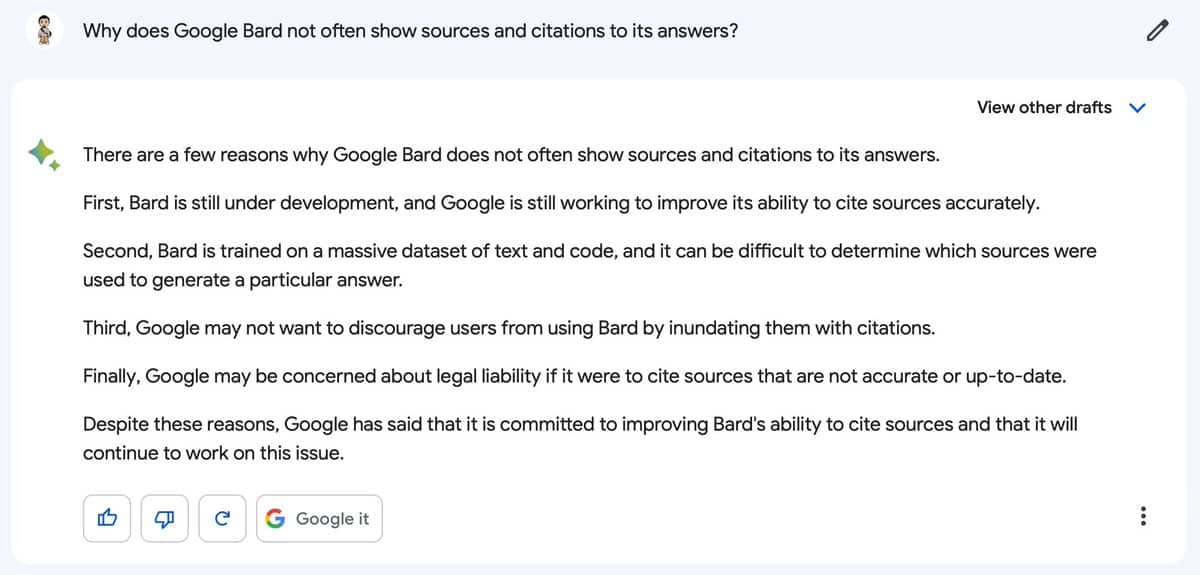
Task: Click the line 'continue to work on this issue'
Action: pos(213,453)
